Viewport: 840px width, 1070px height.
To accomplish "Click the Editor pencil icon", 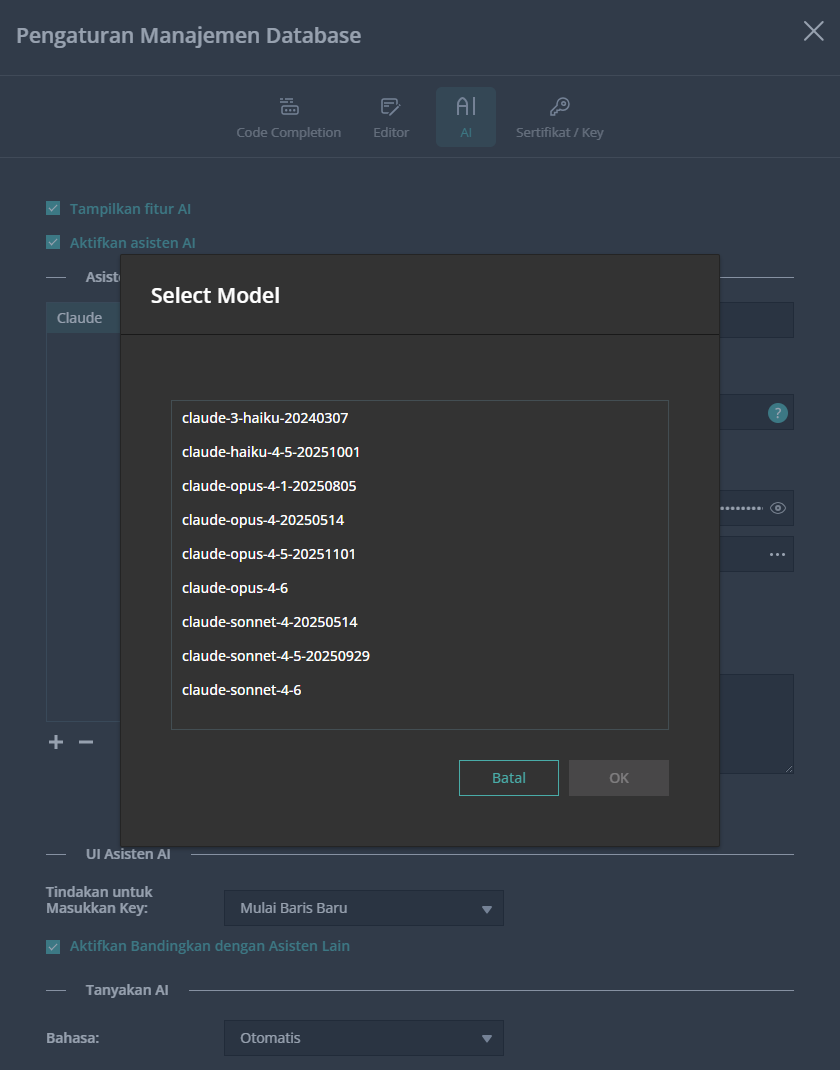I will tap(391, 106).
